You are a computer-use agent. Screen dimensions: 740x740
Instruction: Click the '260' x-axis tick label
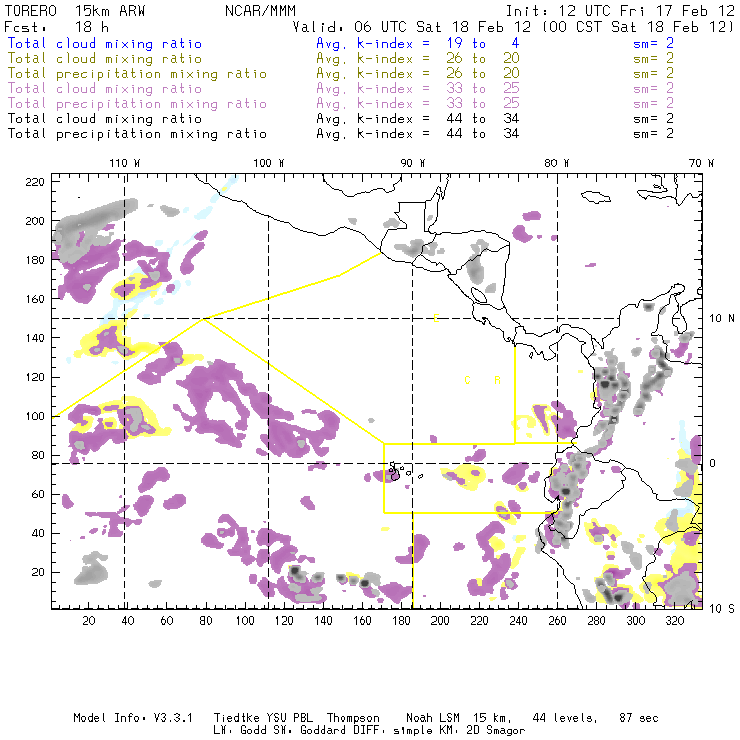[557, 621]
